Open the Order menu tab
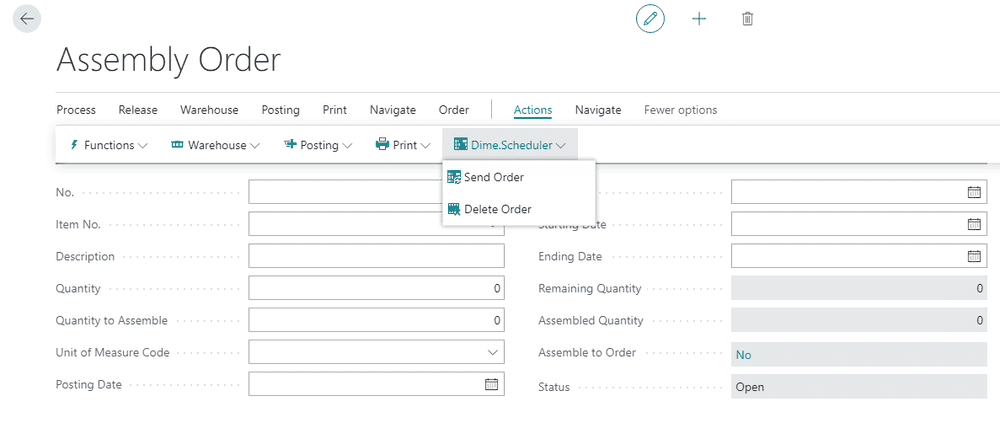Screen dimensions: 1000x434 point(453,110)
